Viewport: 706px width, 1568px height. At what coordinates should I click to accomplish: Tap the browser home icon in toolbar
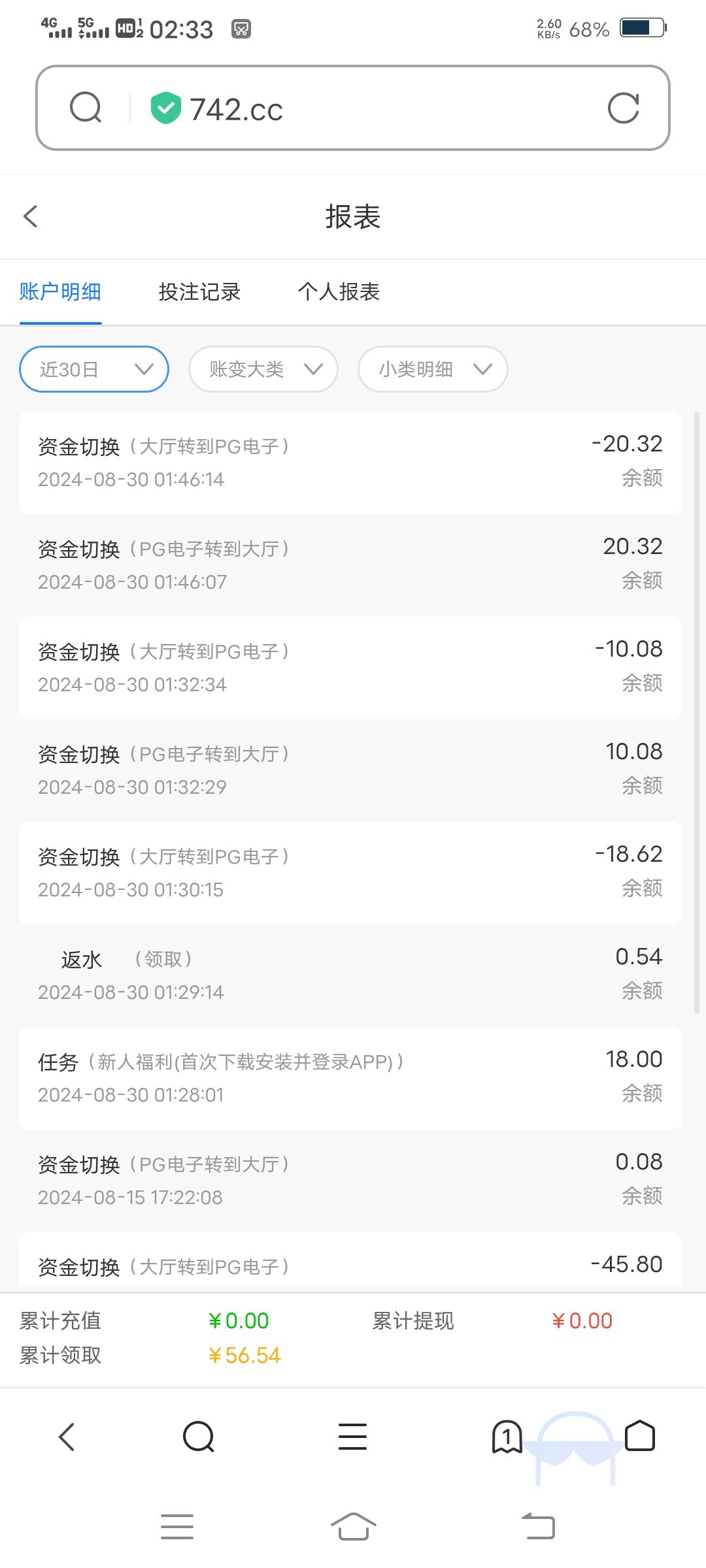point(639,1437)
